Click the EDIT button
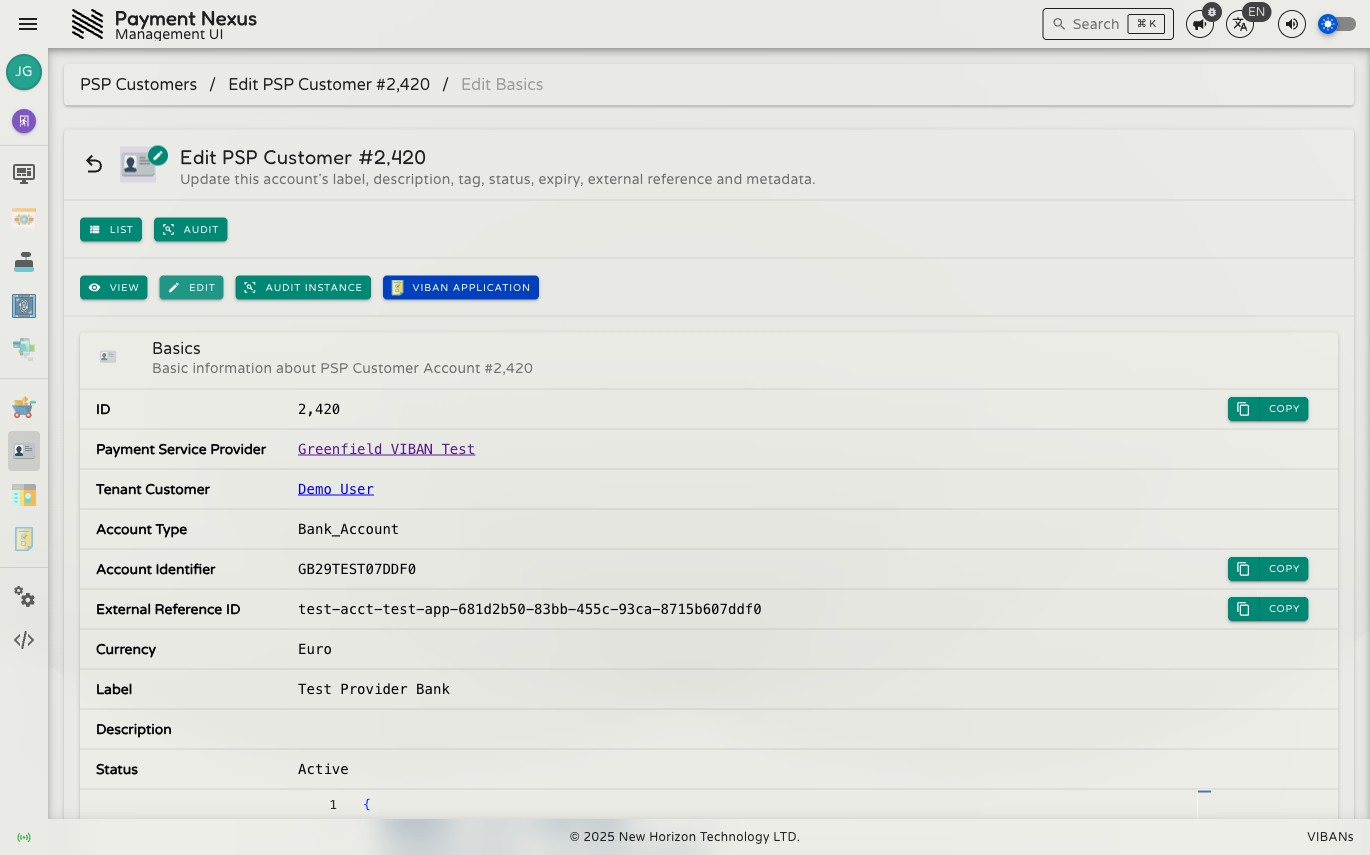This screenshot has height=855, width=1370. point(192,288)
